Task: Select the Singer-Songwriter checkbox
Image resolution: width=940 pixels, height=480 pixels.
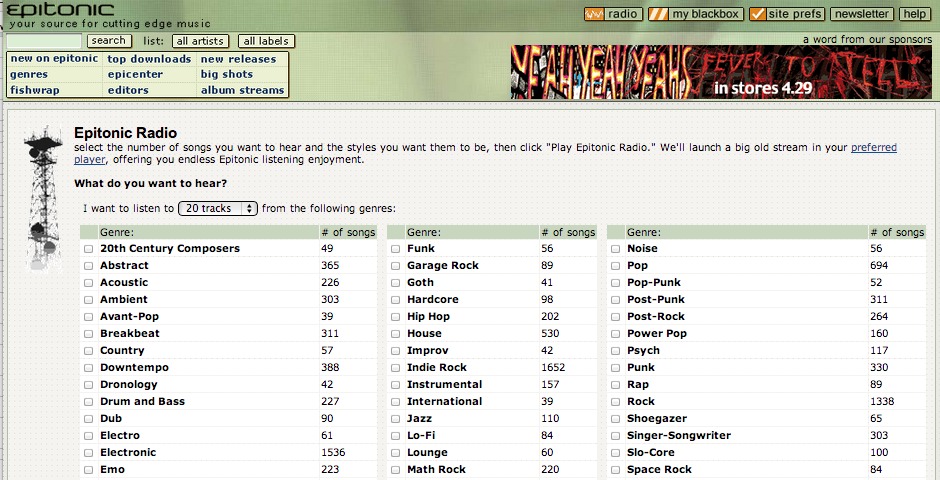Action: [616, 436]
